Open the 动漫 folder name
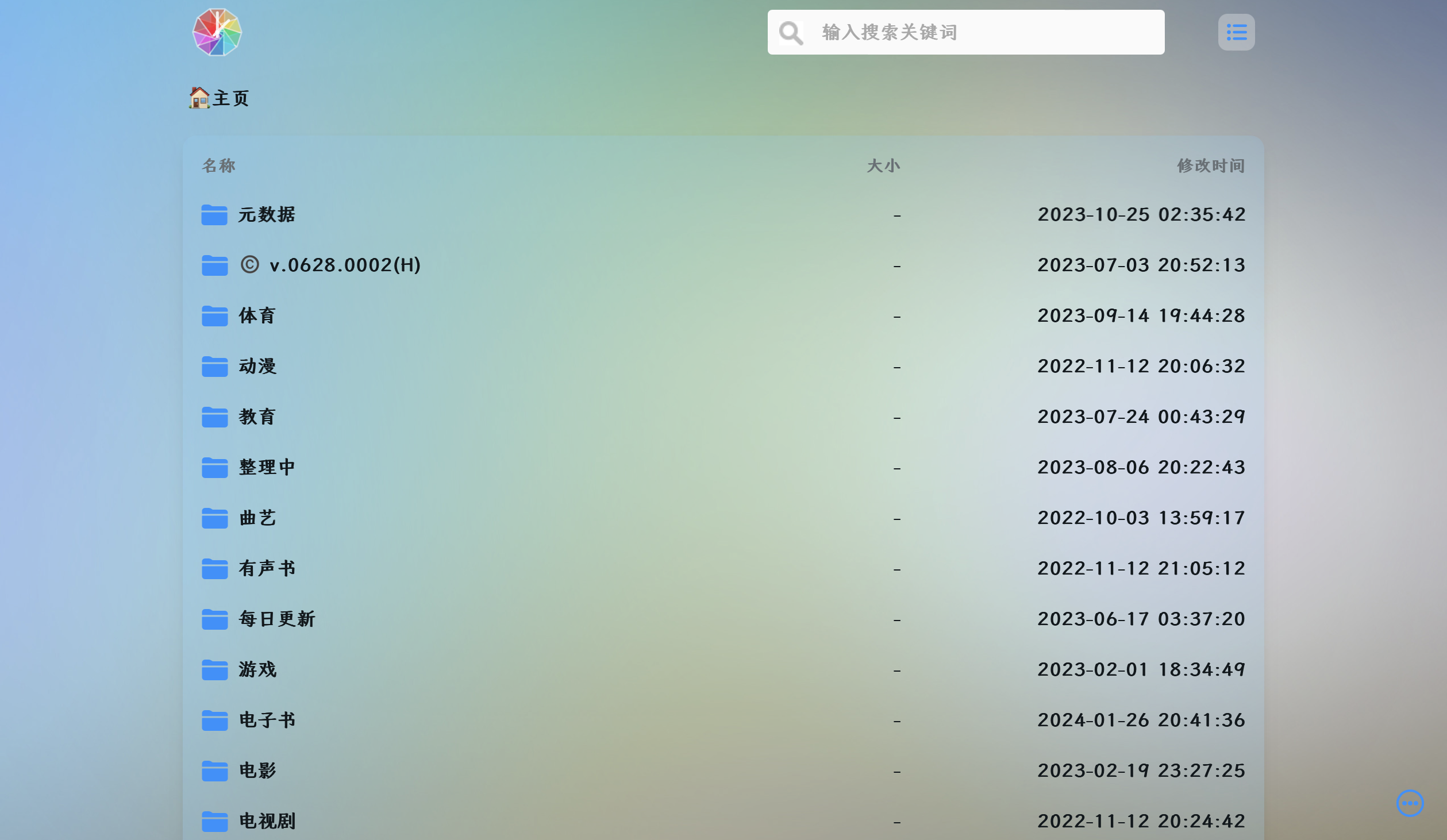Viewport: 1447px width, 840px height. 257,367
